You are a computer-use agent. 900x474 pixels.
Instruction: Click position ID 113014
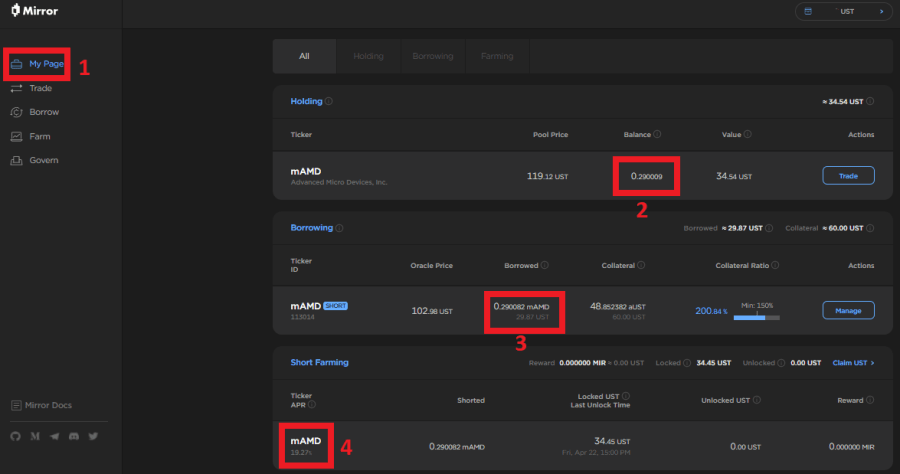[302, 317]
